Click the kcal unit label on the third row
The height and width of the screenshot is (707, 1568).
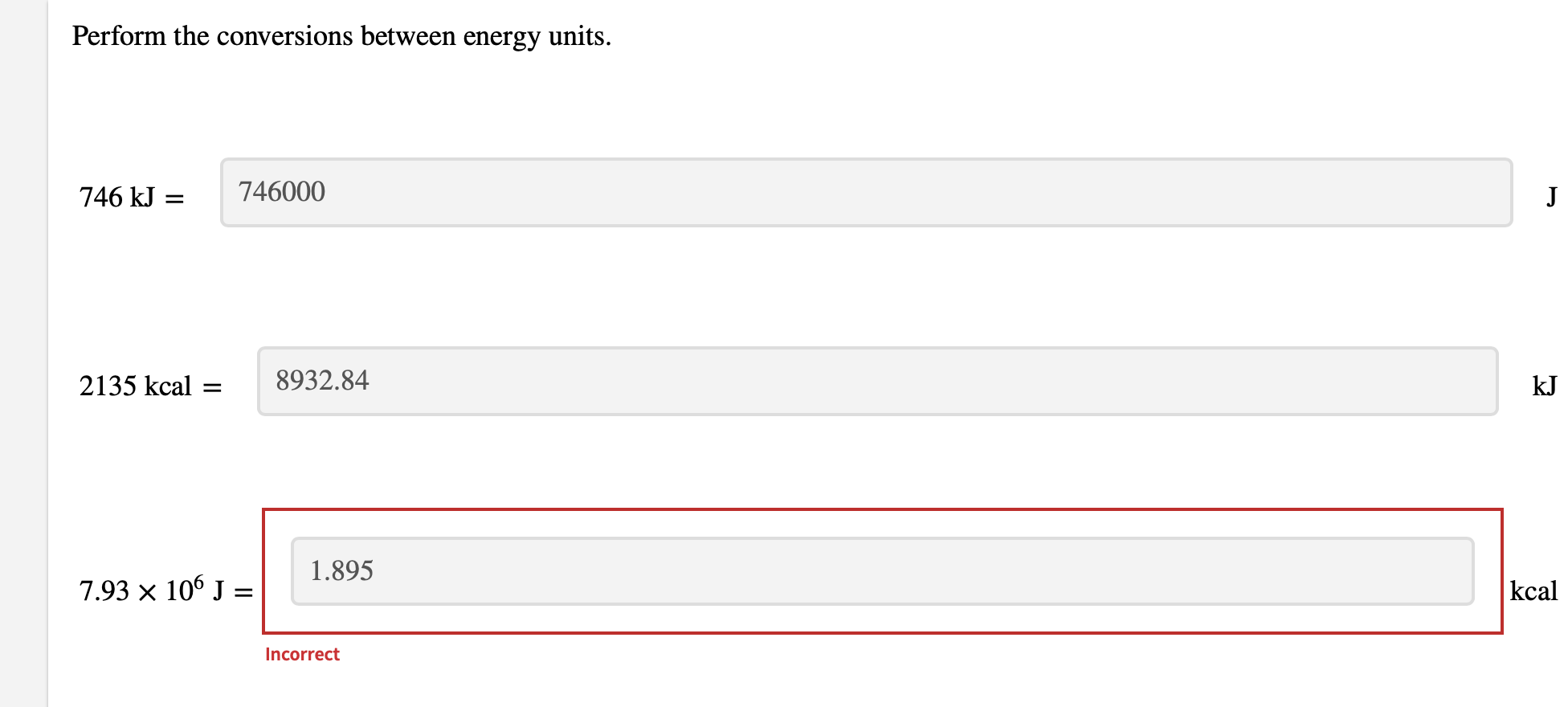[1532, 592]
